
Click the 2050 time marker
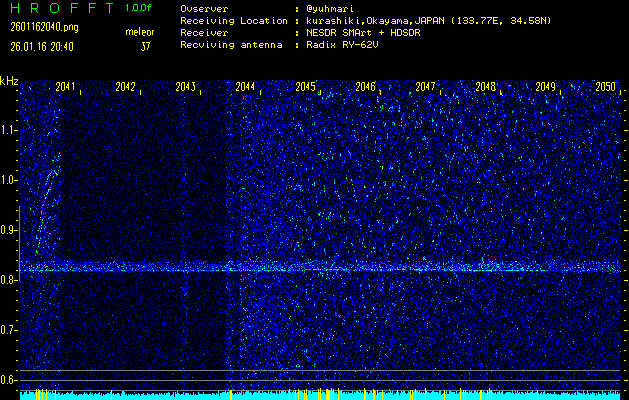click(605, 87)
